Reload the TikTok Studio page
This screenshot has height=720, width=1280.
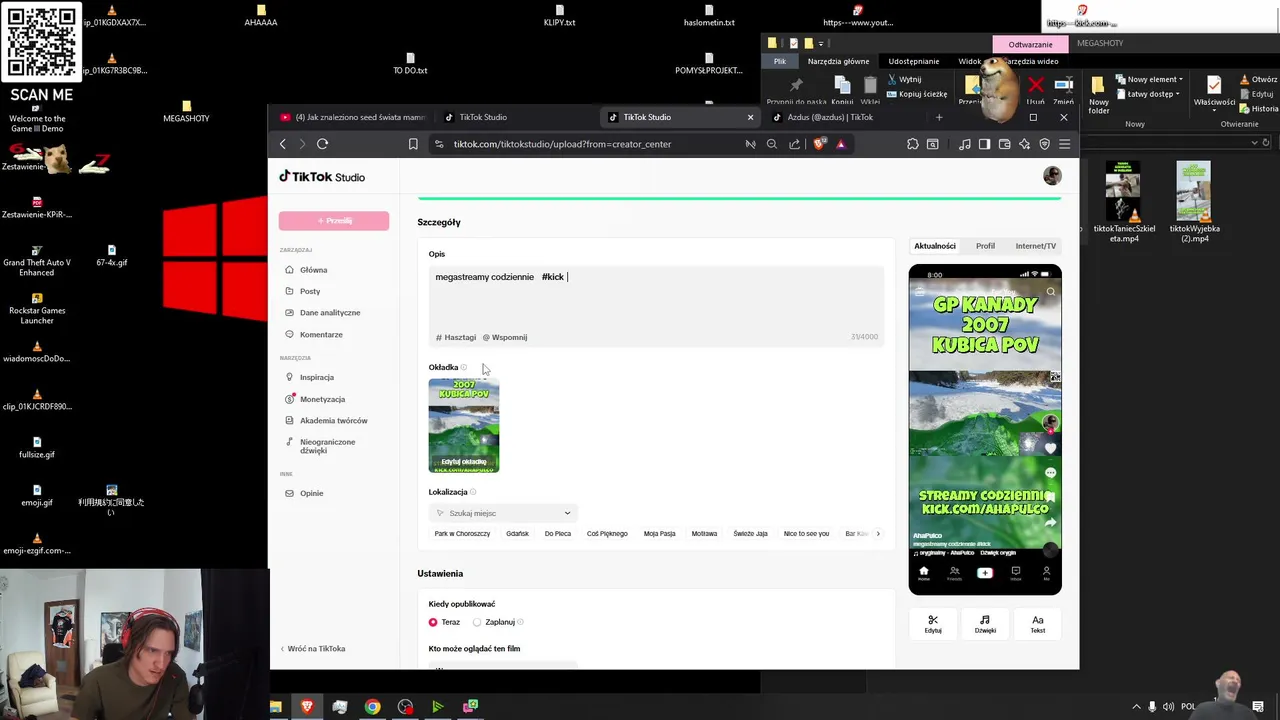click(322, 144)
